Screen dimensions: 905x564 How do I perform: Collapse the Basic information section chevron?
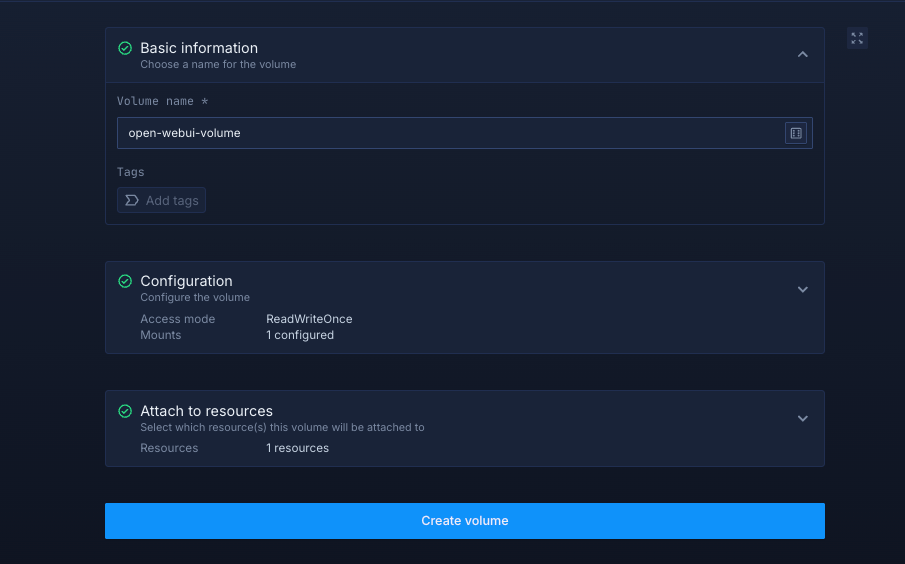pyautogui.click(x=802, y=55)
